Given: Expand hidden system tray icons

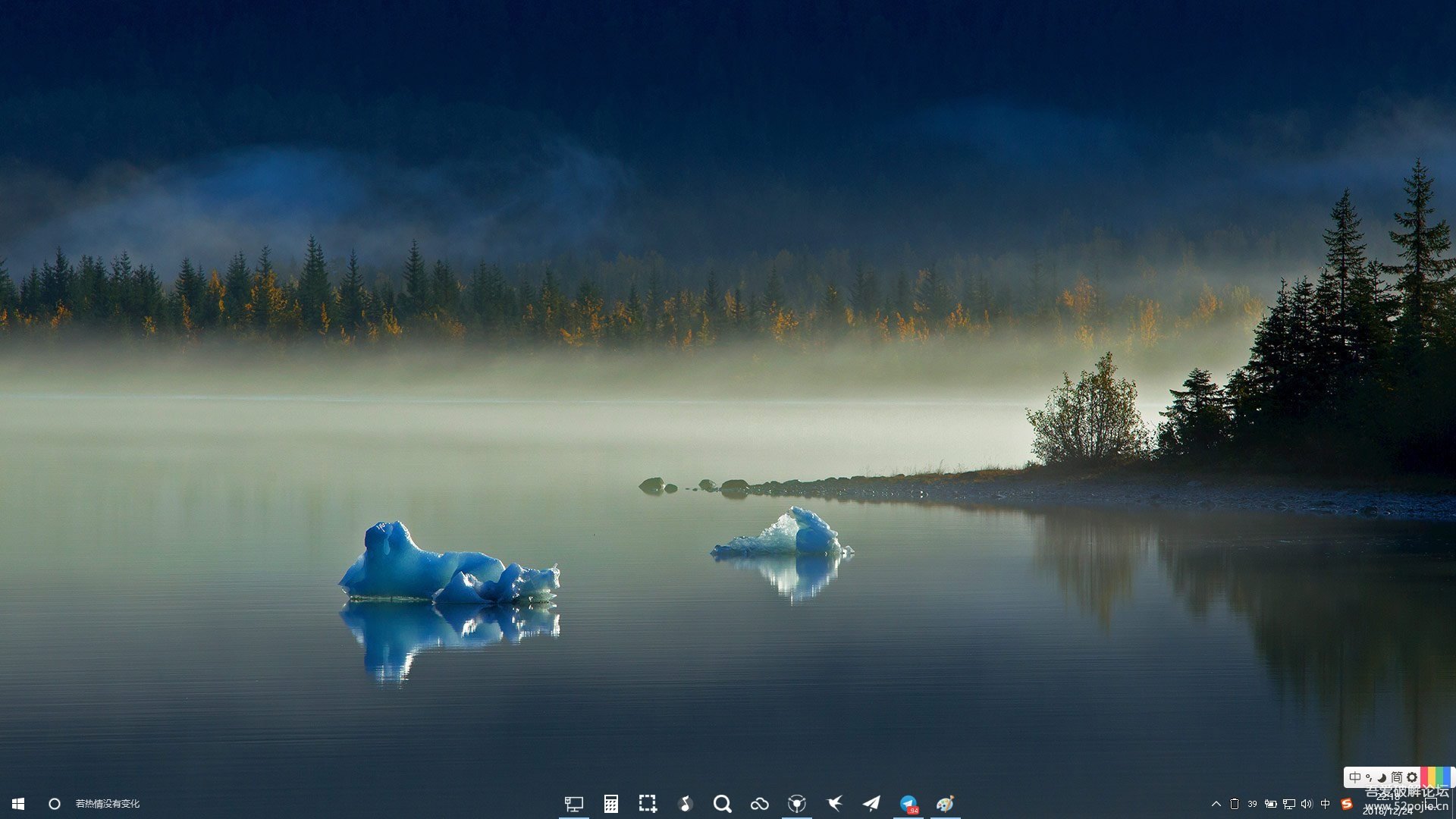Looking at the screenshot, I should pyautogui.click(x=1216, y=804).
